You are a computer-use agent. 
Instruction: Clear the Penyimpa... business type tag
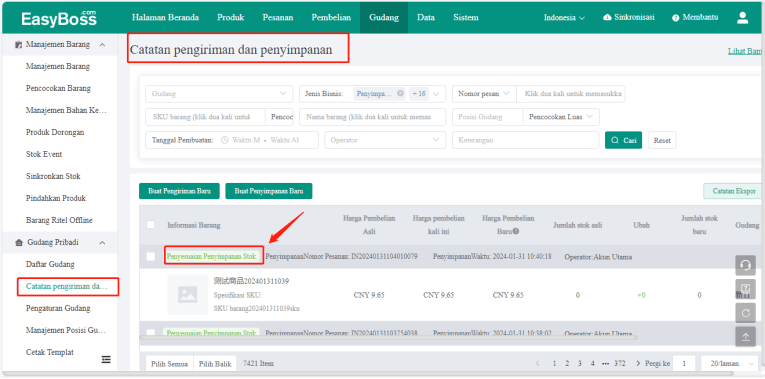point(400,94)
